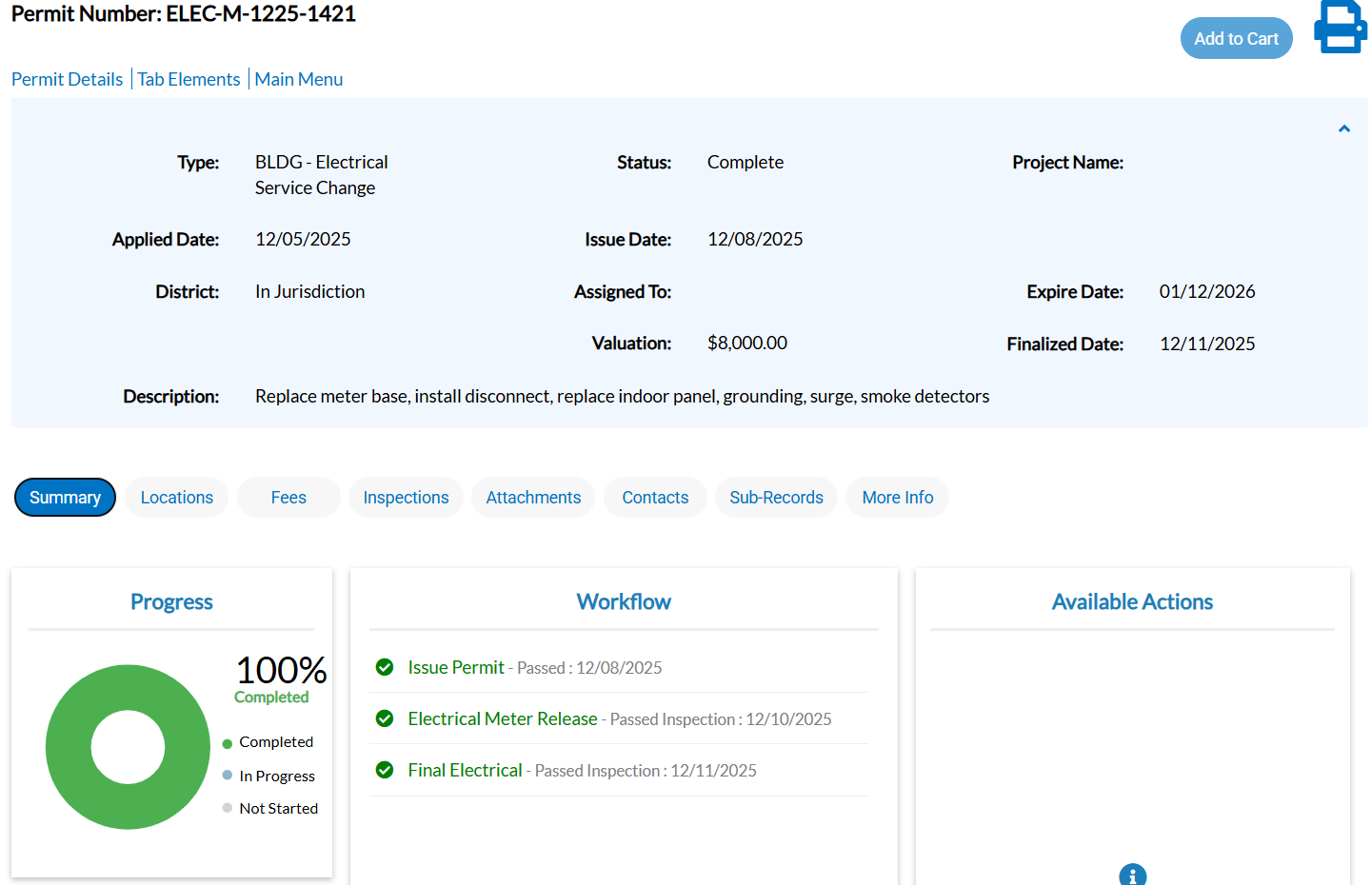Open the Fees tab
This screenshot has height=885, width=1372.
click(288, 498)
